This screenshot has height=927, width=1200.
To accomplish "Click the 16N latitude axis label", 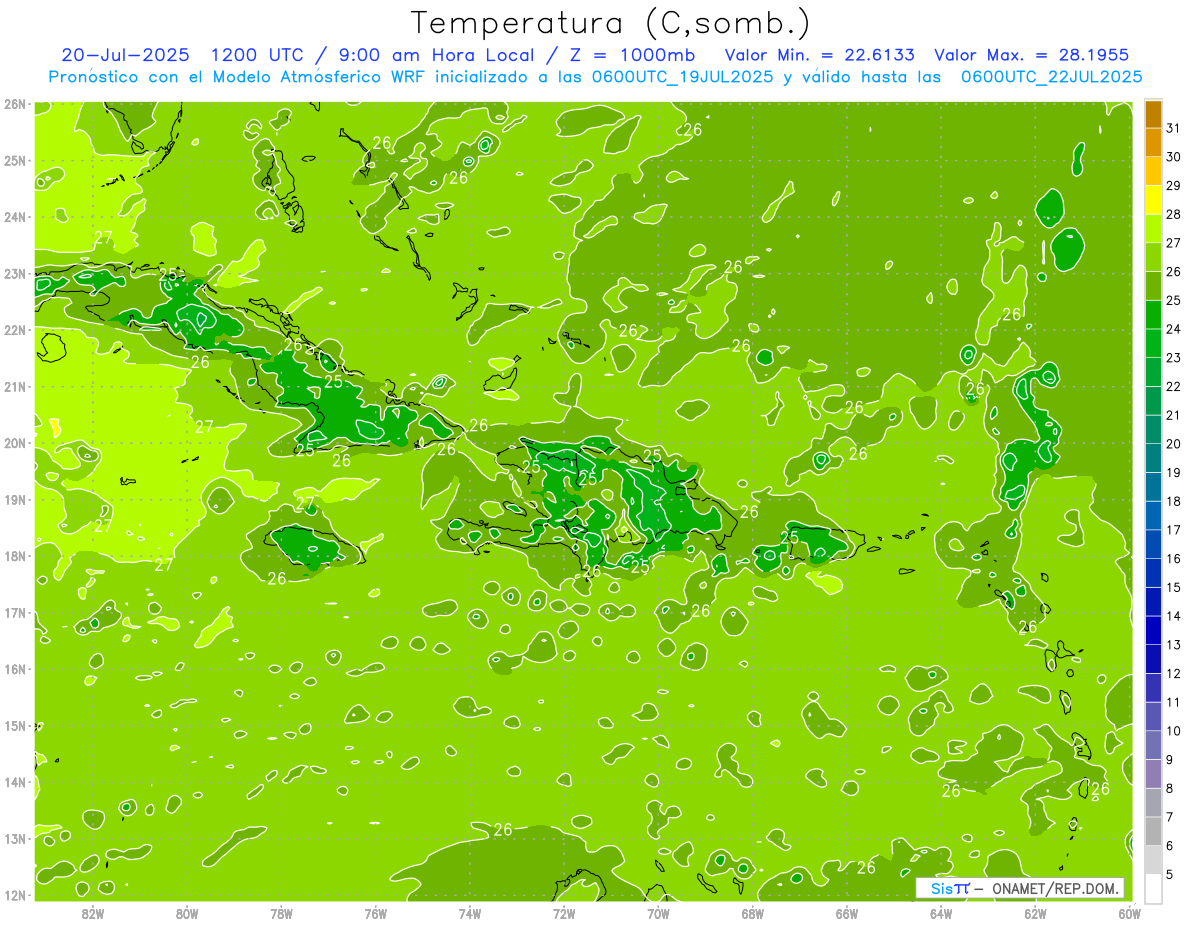I will point(15,669).
